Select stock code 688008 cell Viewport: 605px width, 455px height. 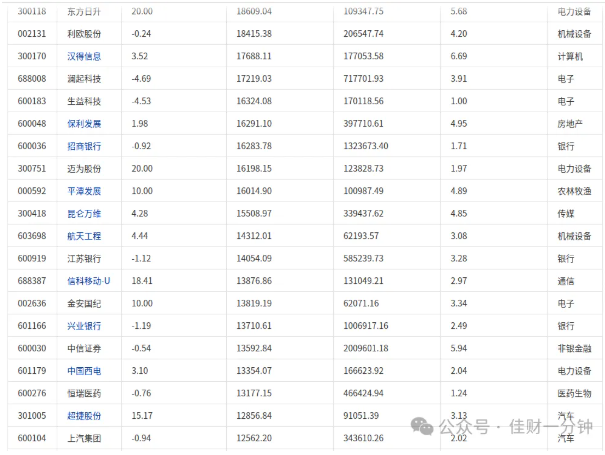32,79
